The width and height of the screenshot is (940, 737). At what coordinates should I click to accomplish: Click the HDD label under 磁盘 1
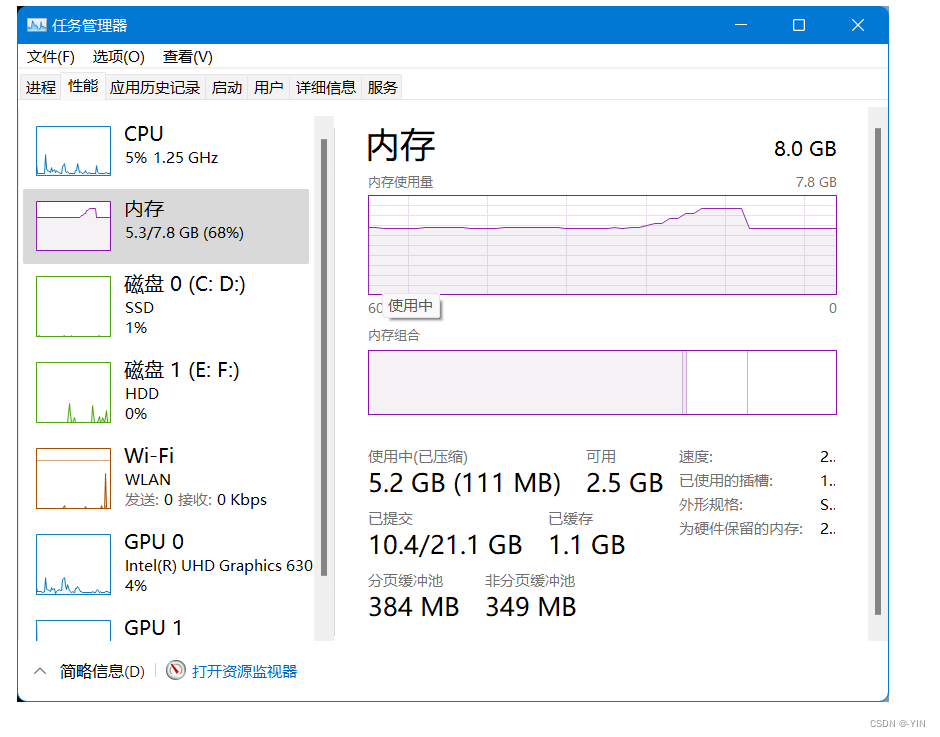141,393
